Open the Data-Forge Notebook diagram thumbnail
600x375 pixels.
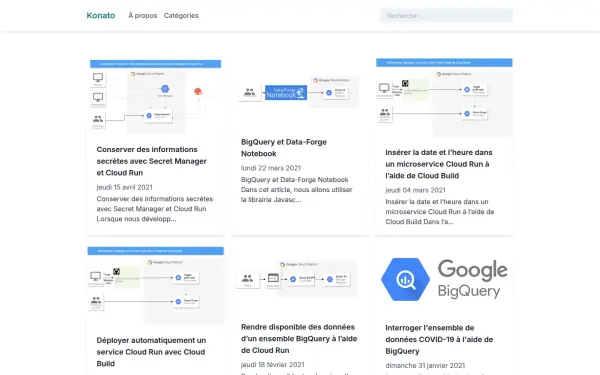point(300,93)
